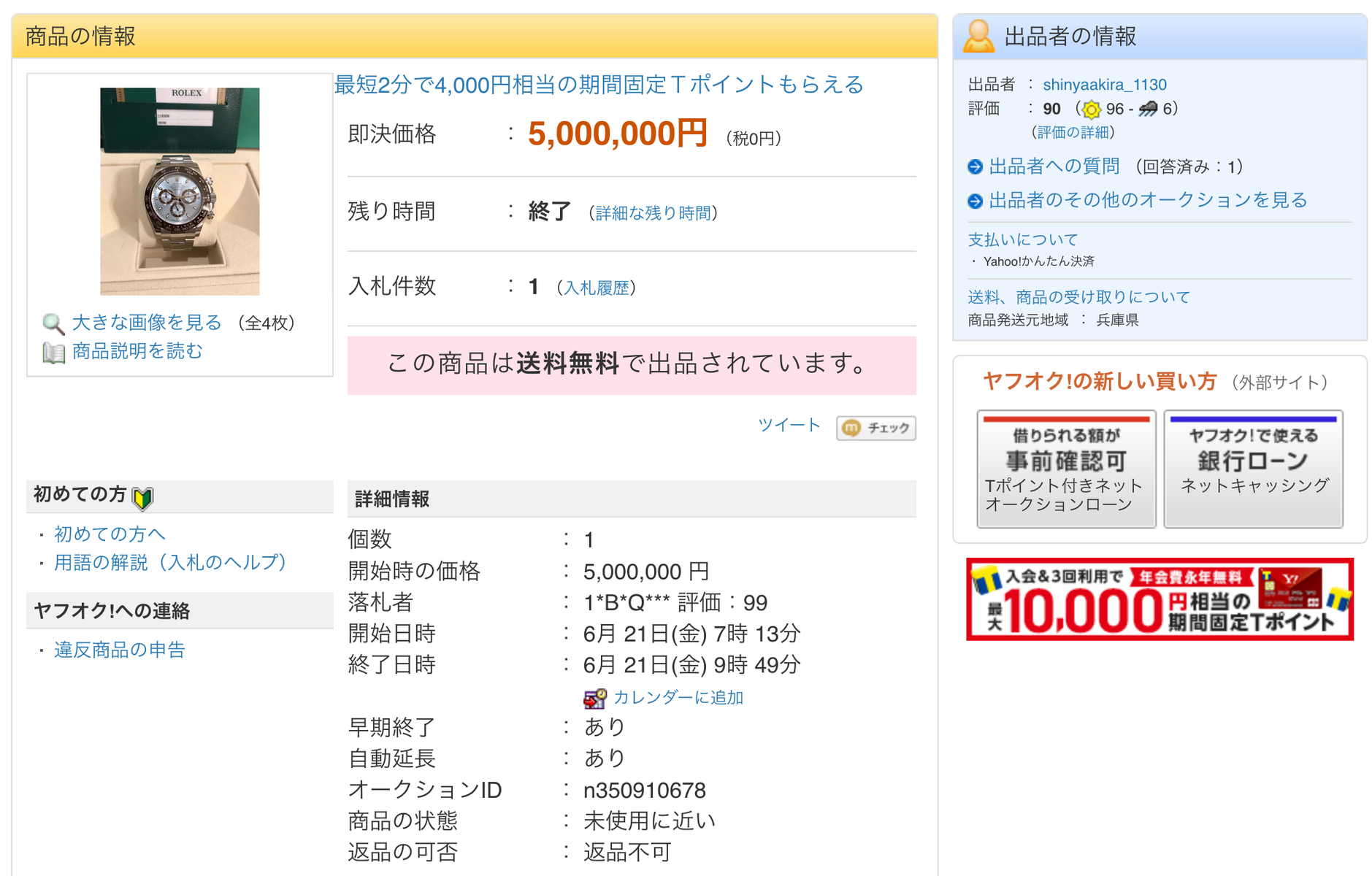Click the green beginner leaf icon

click(x=142, y=498)
